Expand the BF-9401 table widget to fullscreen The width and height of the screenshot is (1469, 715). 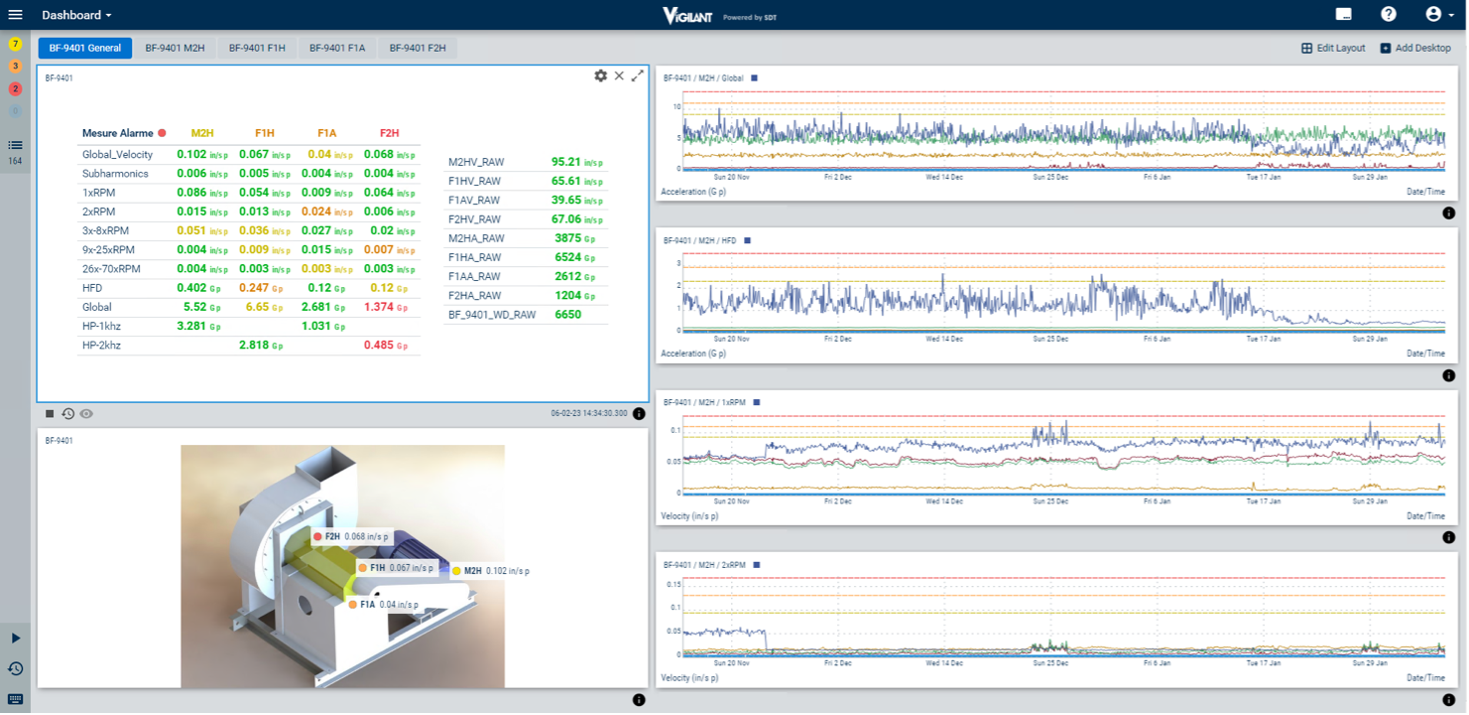tap(637, 76)
